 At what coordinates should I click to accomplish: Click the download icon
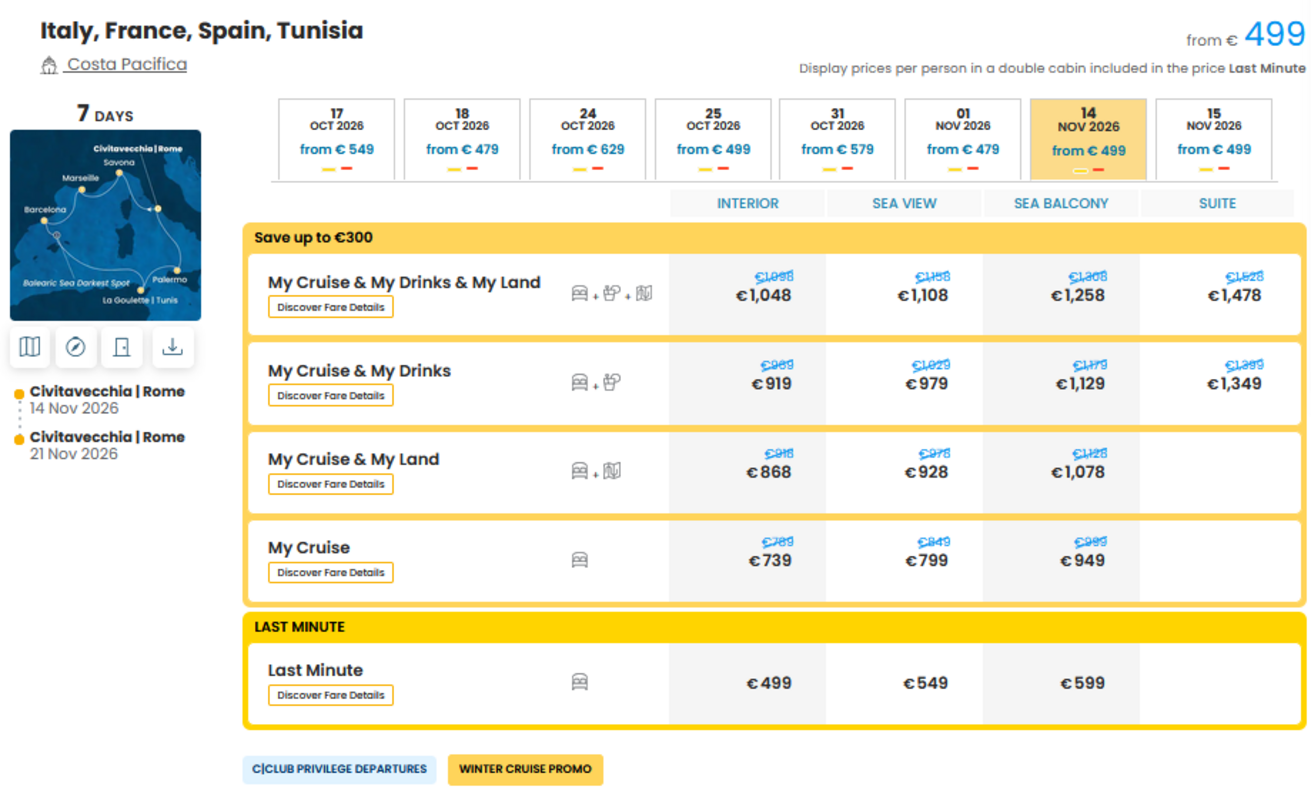172,347
